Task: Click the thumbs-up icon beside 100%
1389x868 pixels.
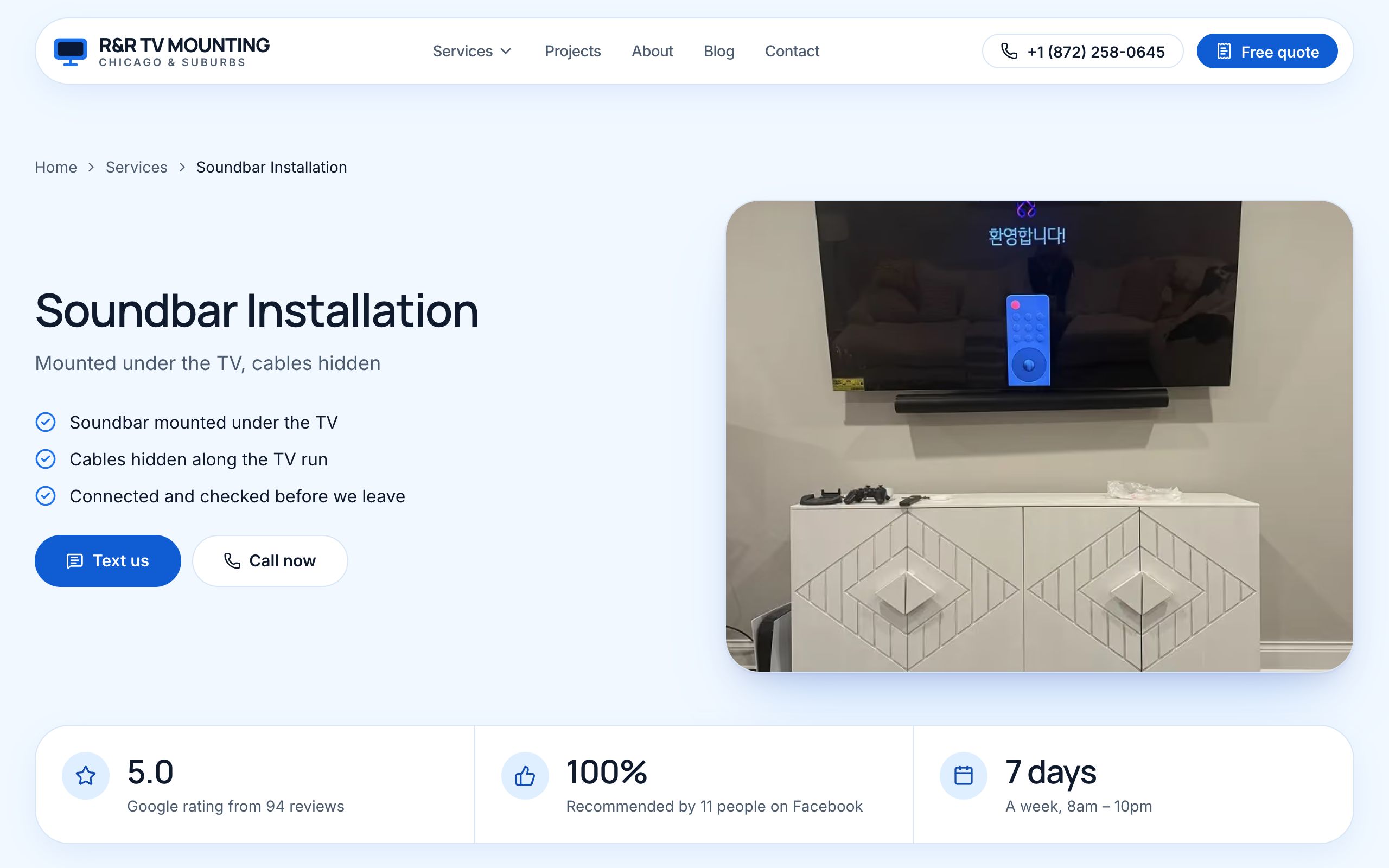Action: (525, 776)
